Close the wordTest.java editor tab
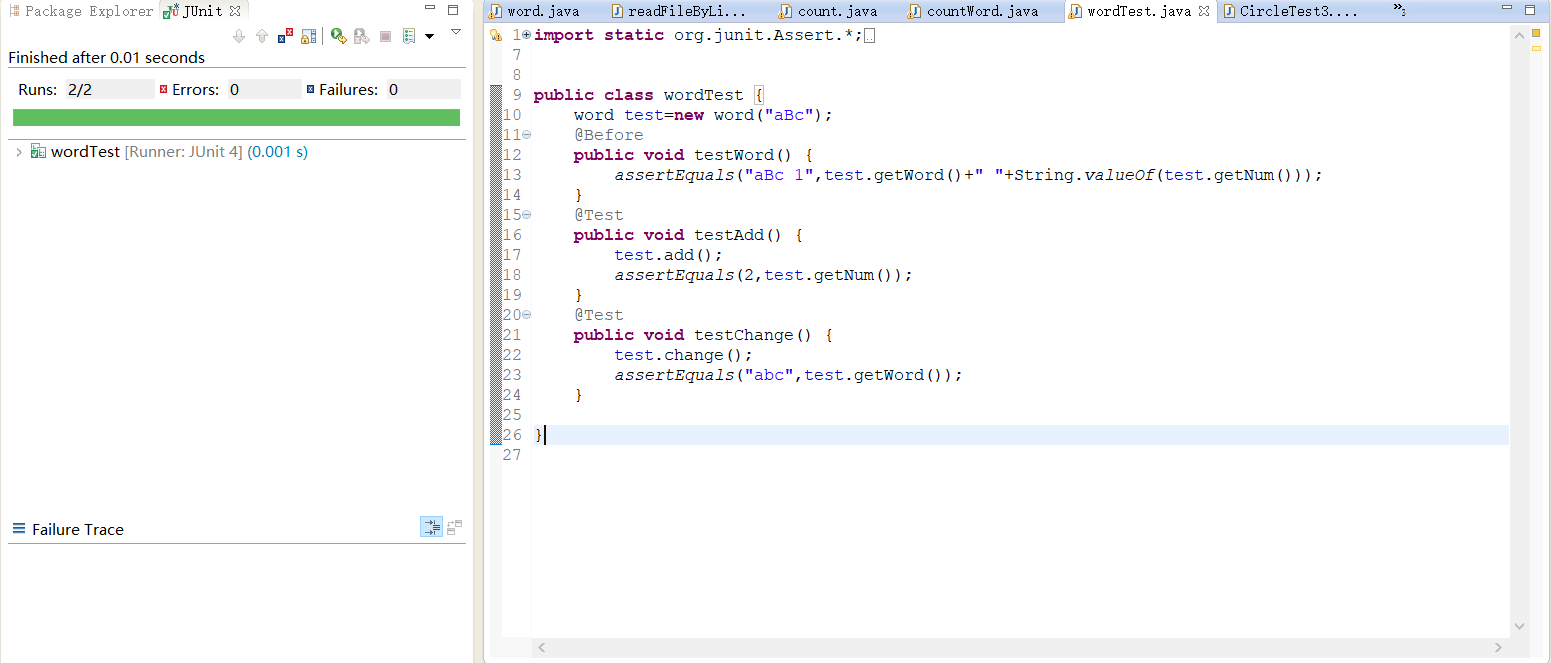 (1204, 12)
